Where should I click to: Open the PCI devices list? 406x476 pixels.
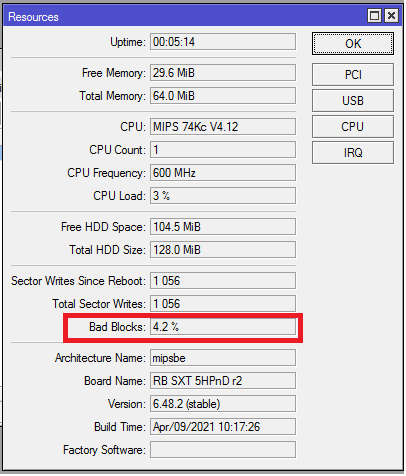point(353,74)
